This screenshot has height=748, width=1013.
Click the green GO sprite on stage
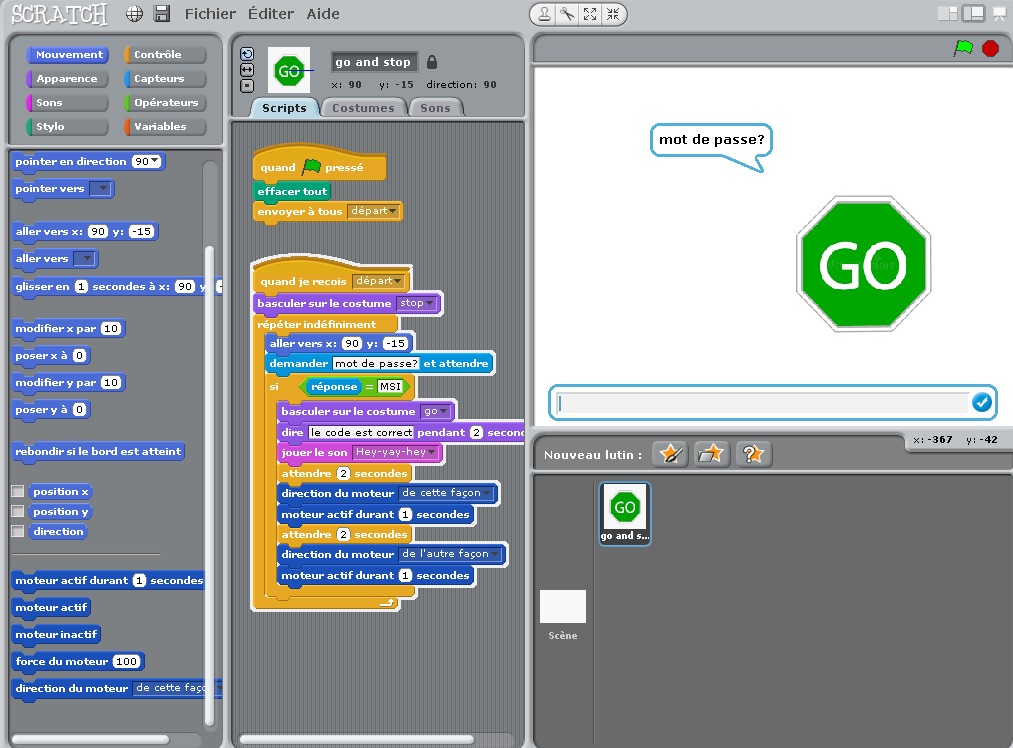point(863,264)
